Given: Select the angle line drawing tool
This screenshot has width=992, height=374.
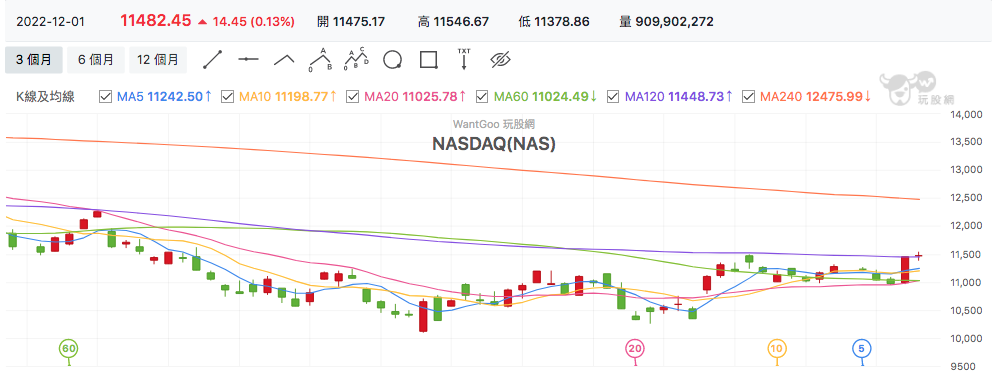Looking at the screenshot, I should click(x=284, y=59).
